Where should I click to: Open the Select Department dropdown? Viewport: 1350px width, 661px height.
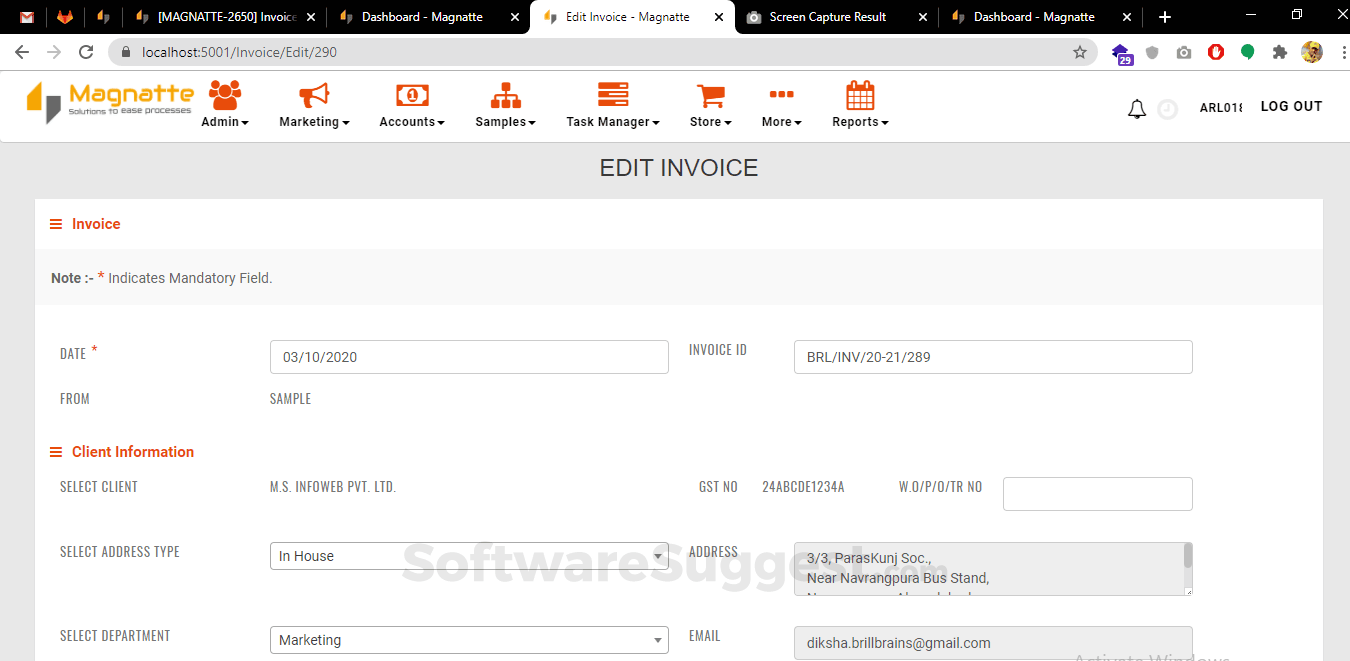pyautogui.click(x=468, y=640)
